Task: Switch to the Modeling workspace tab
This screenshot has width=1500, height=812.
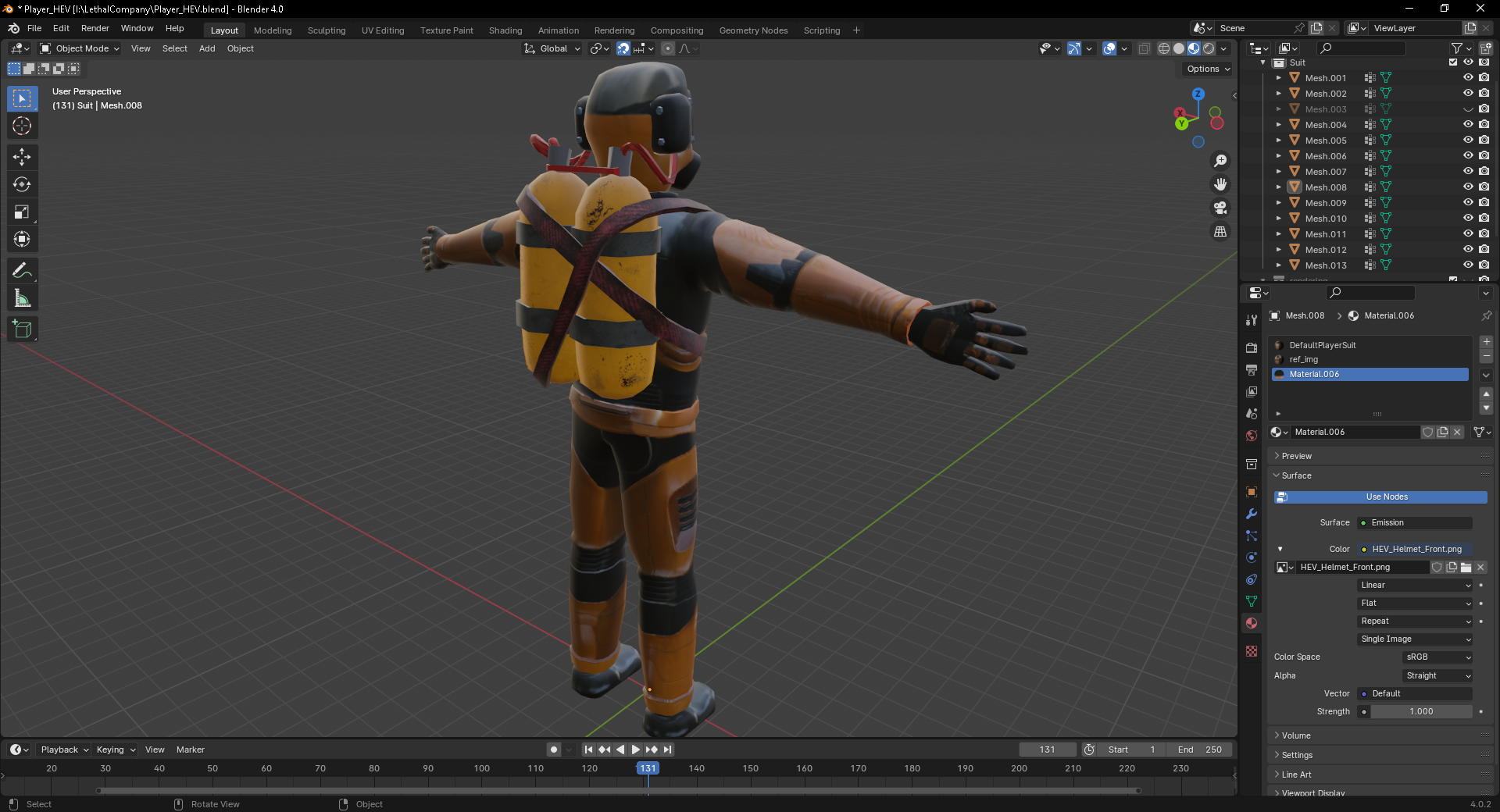Action: 273,30
